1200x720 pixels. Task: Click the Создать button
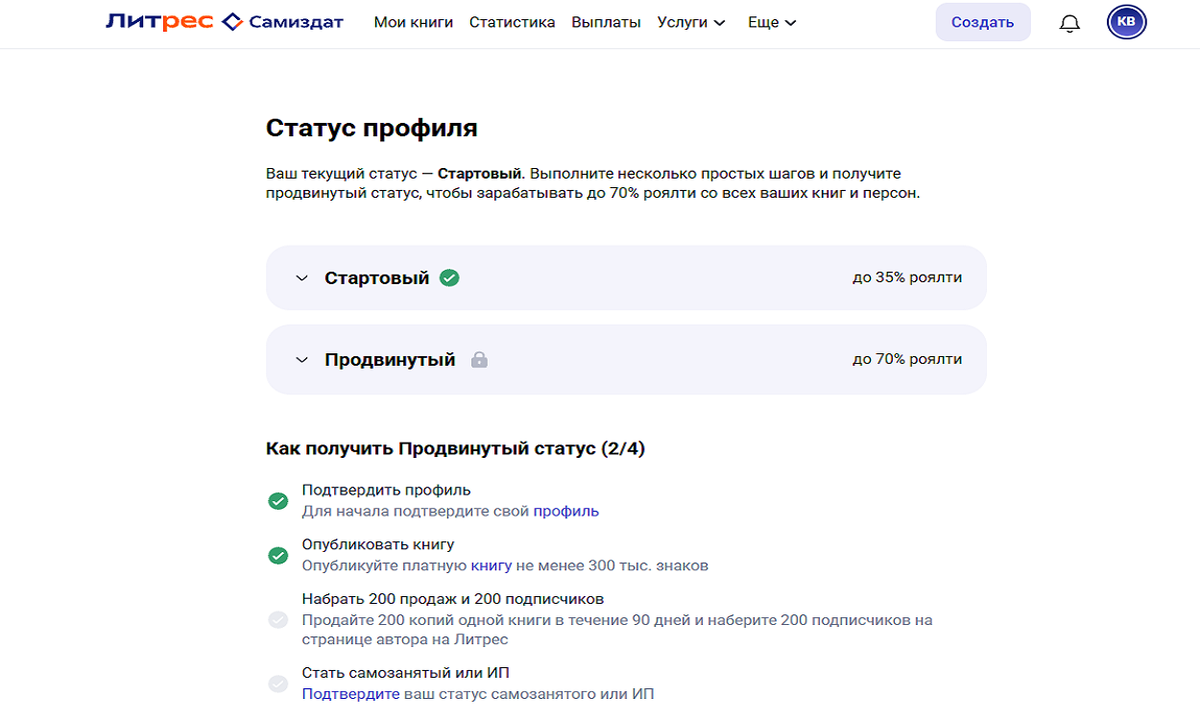[982, 21]
